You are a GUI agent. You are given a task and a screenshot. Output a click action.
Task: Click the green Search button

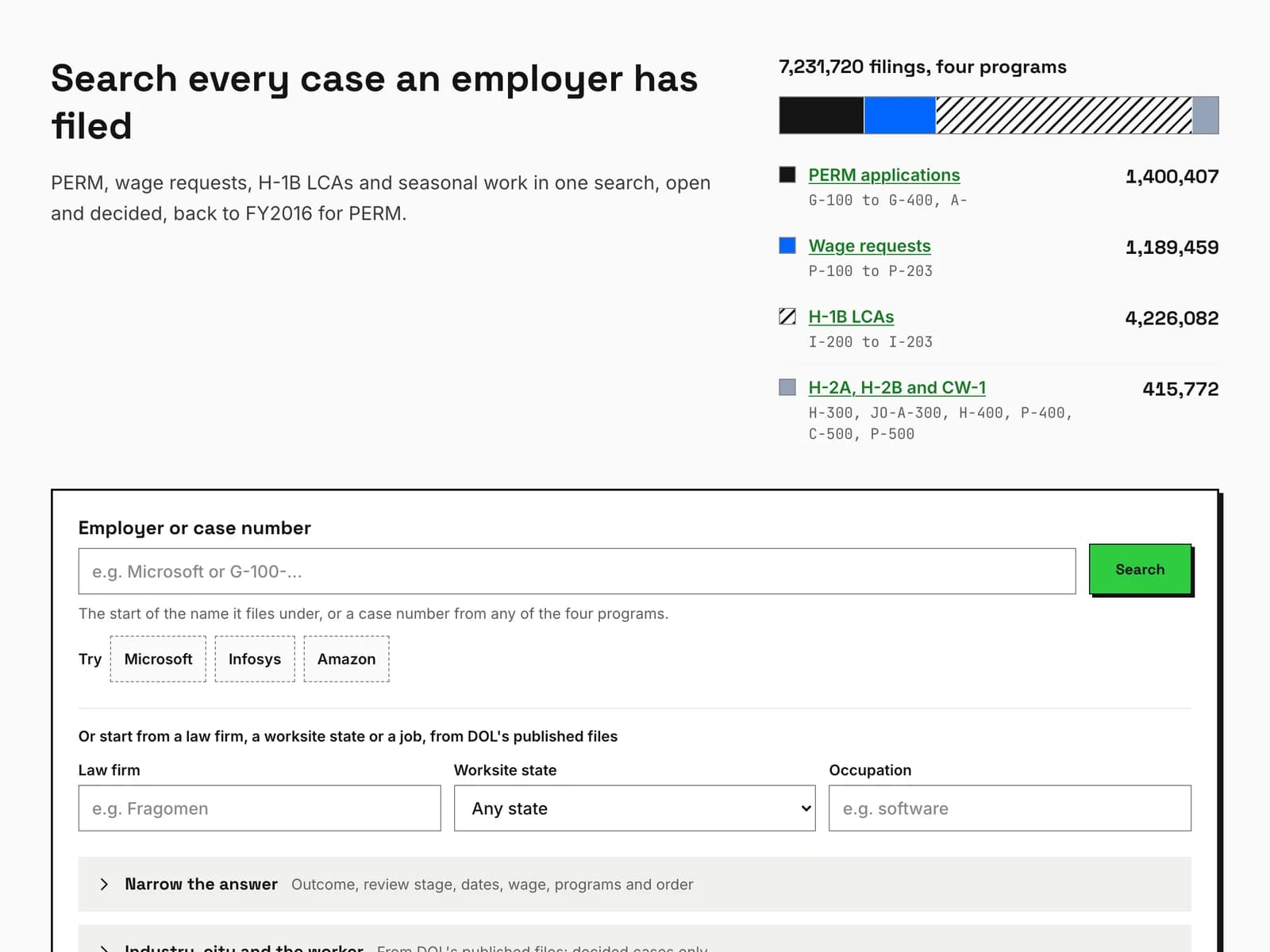pyautogui.click(x=1140, y=569)
